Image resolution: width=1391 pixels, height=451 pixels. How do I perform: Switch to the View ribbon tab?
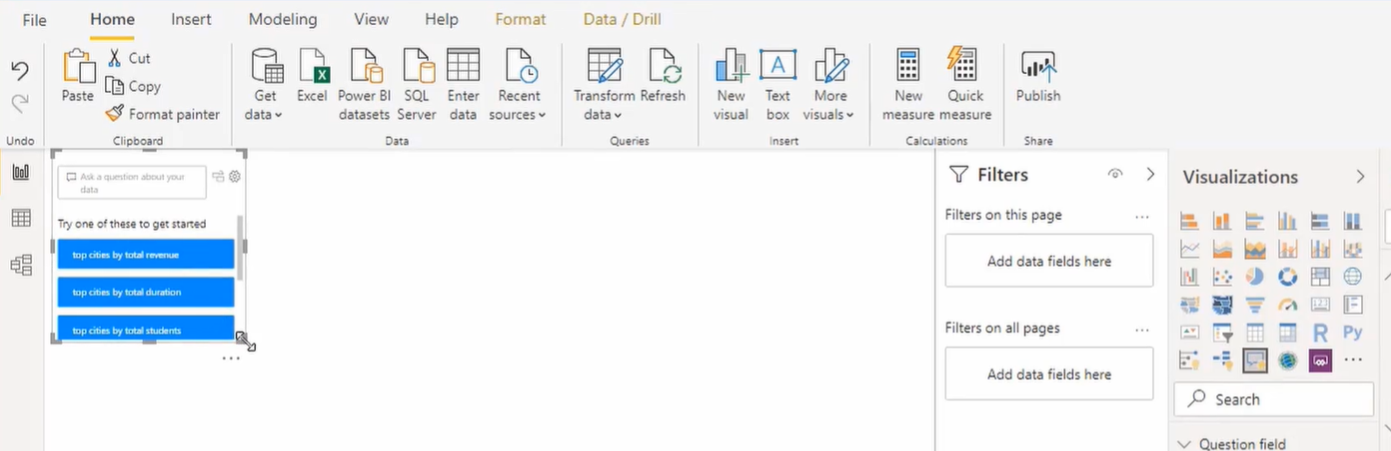tap(371, 19)
